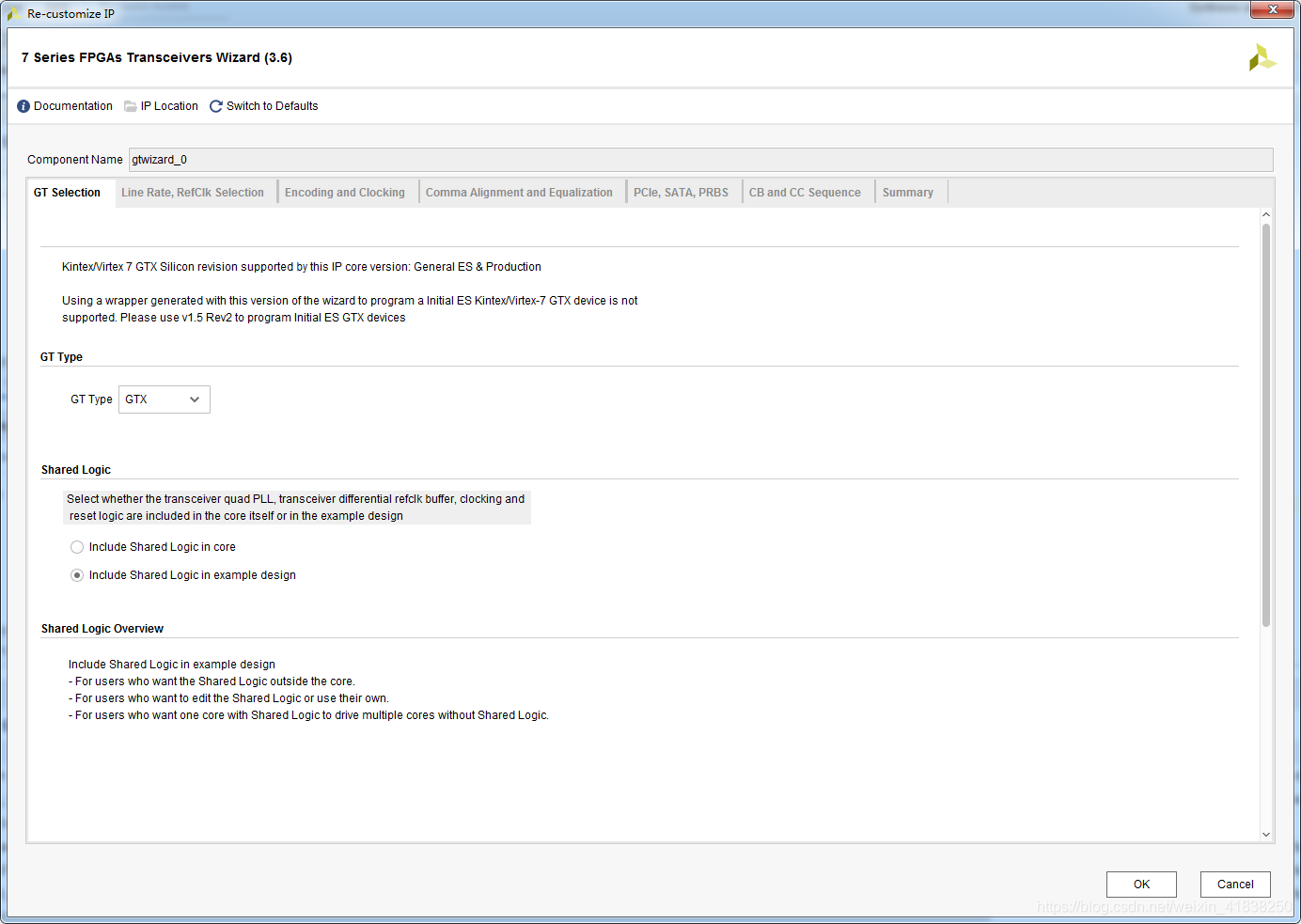Click 'For users who want to edit the Shared Logic' line
1301x924 pixels.
228,698
